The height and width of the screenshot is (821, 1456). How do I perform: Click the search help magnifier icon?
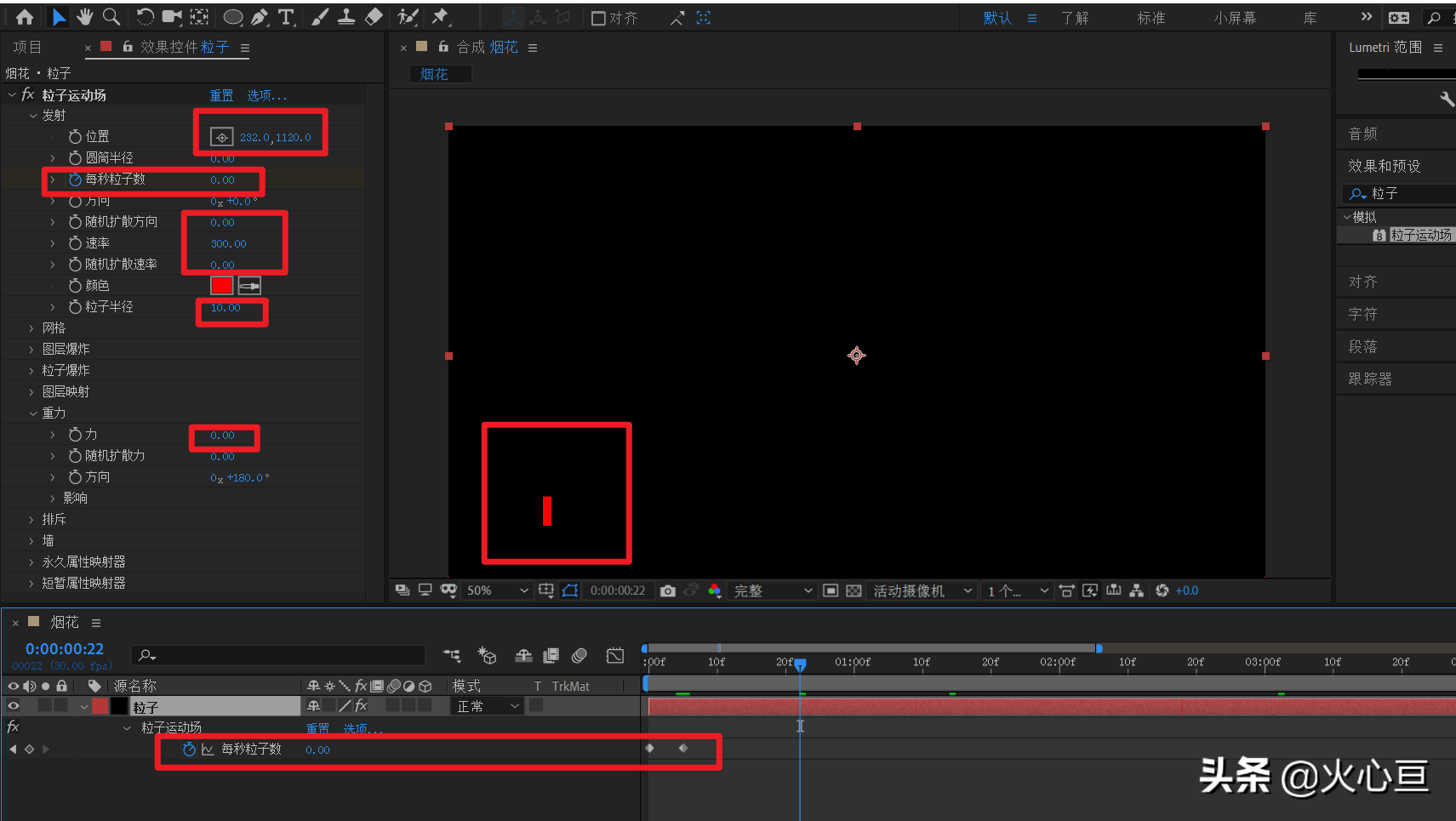(1435, 17)
